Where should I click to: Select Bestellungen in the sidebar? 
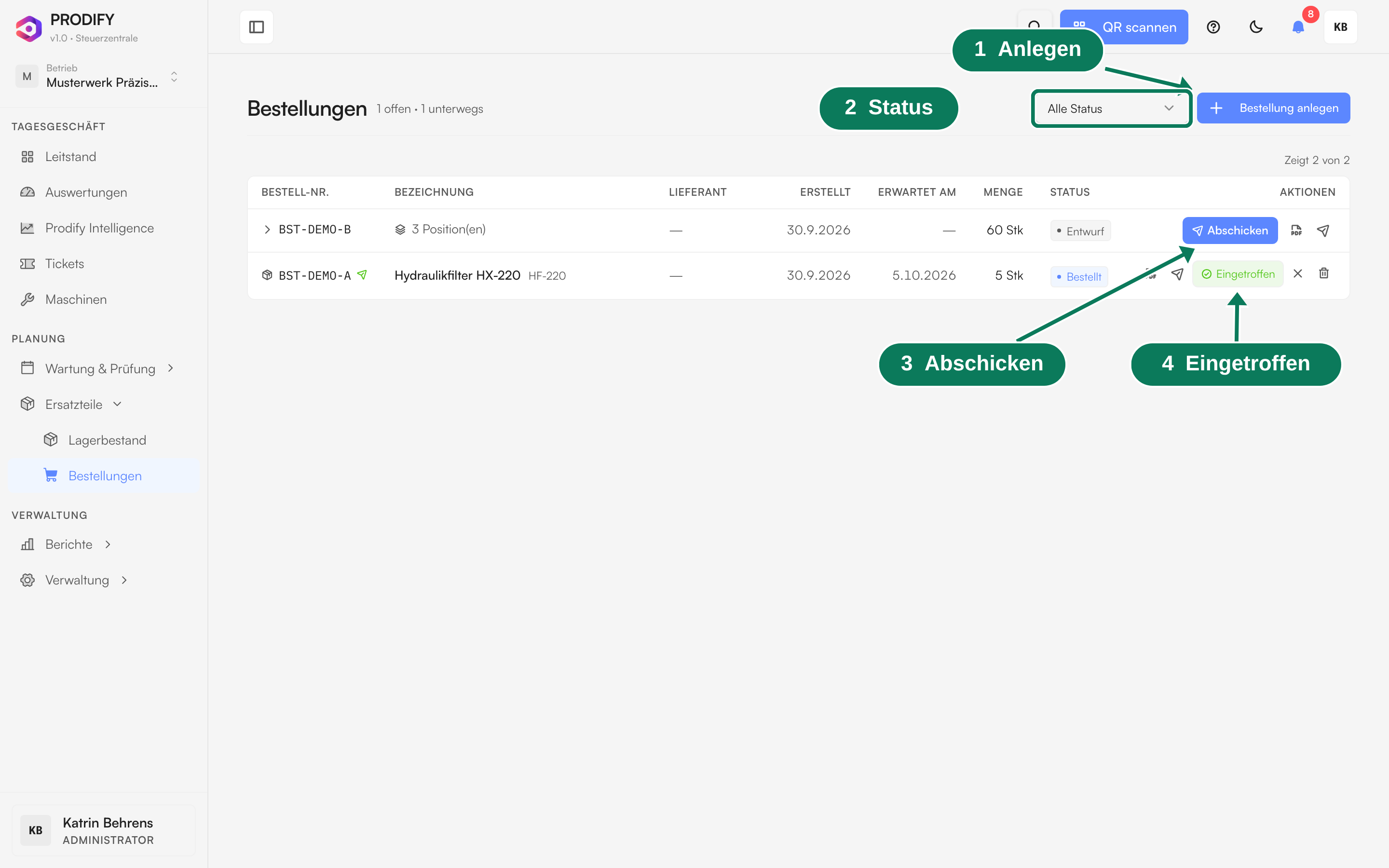[x=104, y=475]
